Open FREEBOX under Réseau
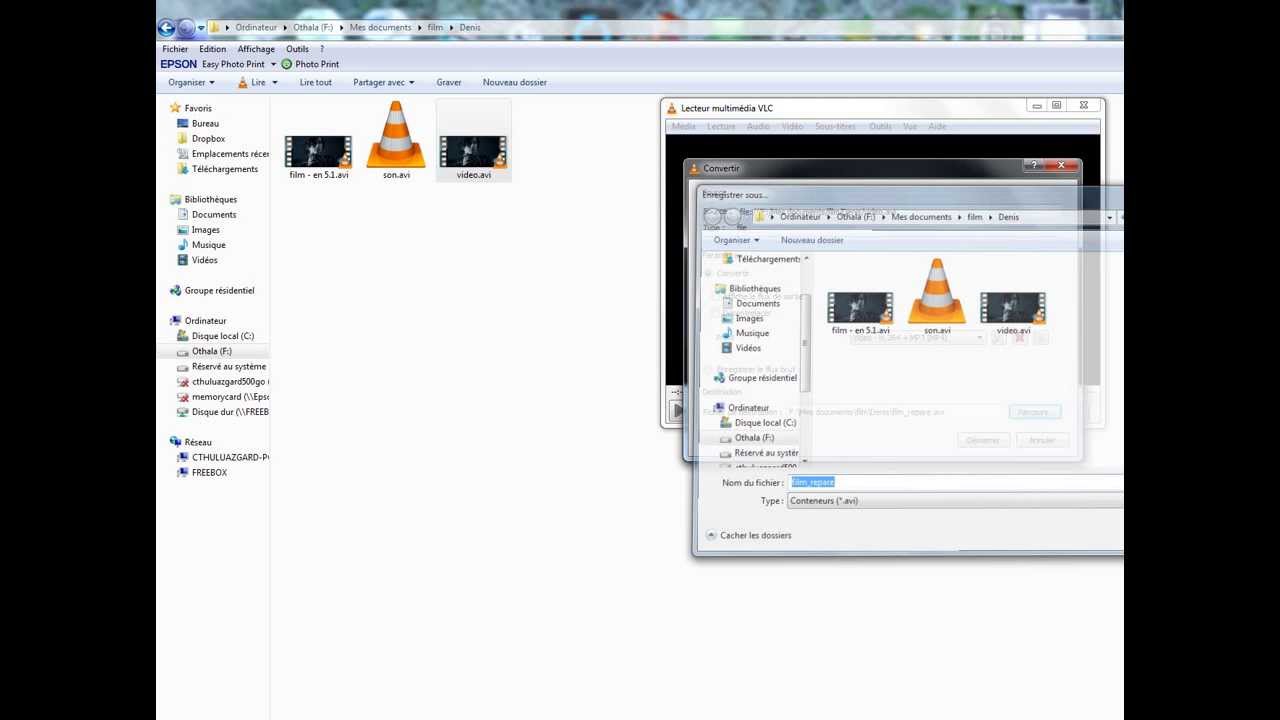The image size is (1280, 720). [202, 472]
